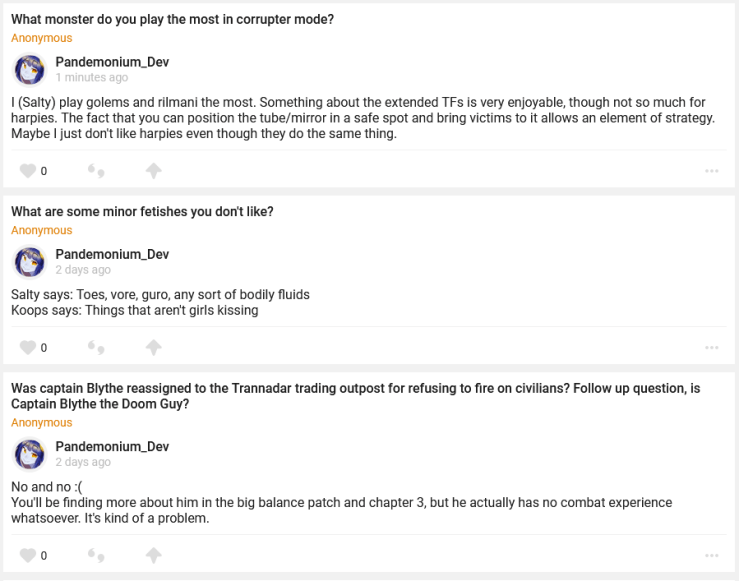
Task: Open Pandemonium_Dev avatar on corrupter mode post
Action: [30, 69]
